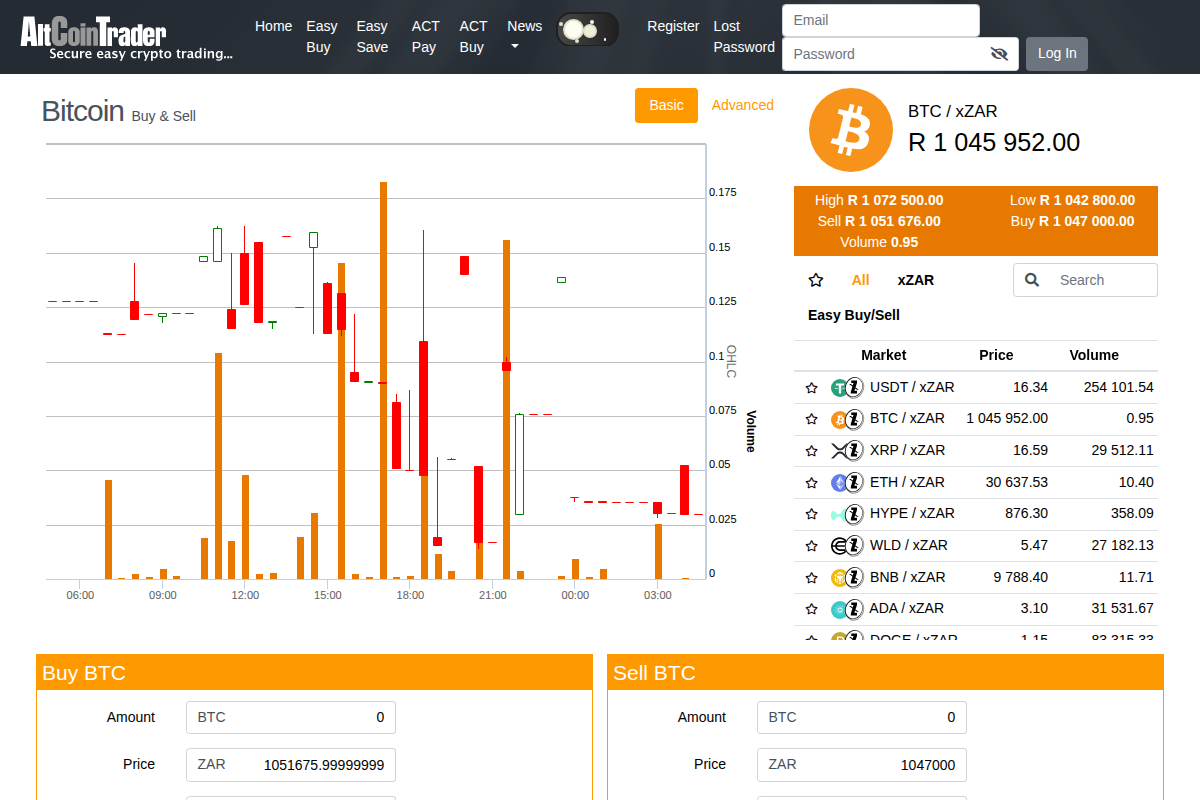
Task: Click the Low R 1 042 800.00 value
Action: pyautogui.click(x=1073, y=200)
